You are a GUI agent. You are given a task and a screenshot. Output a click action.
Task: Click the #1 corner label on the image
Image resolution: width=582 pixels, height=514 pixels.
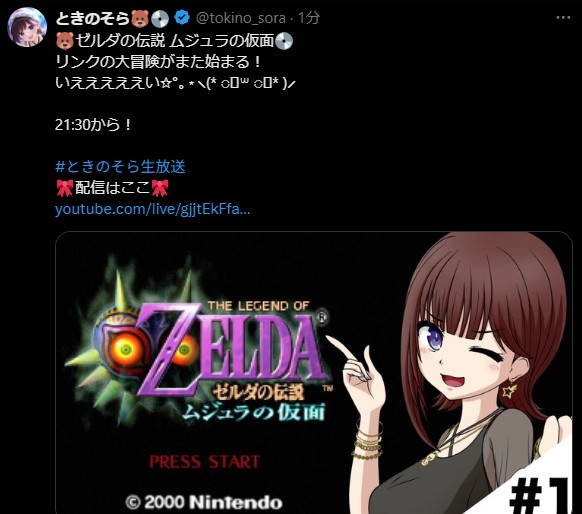pyautogui.click(x=539, y=494)
